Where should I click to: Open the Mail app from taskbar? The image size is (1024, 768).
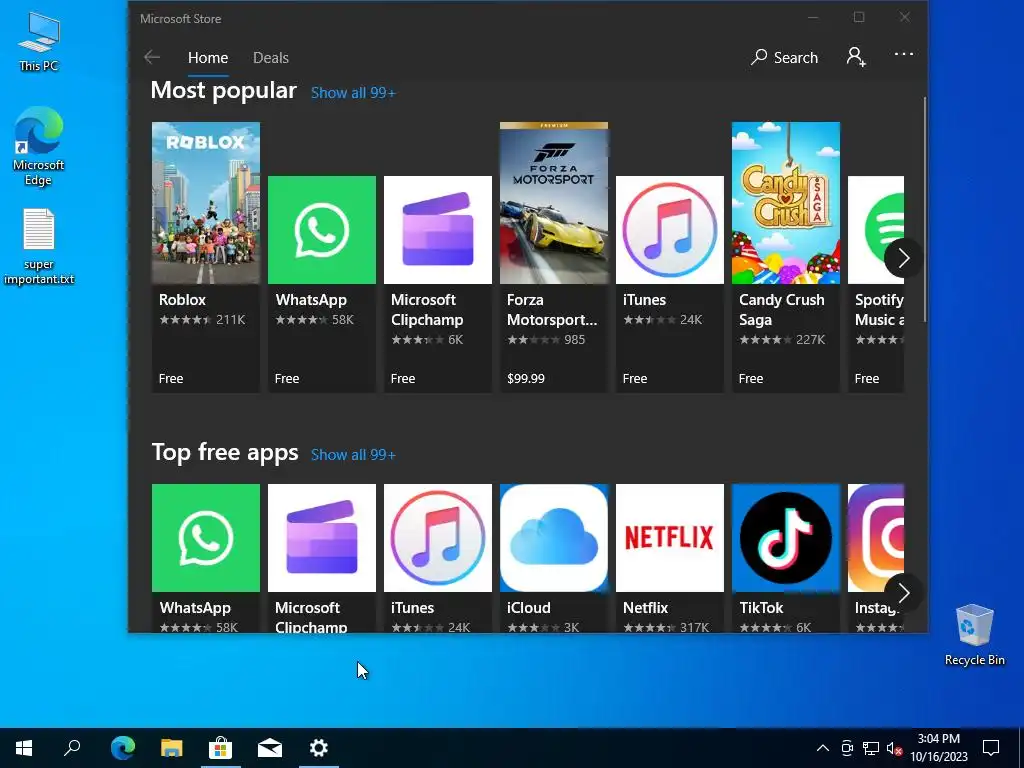pyautogui.click(x=270, y=748)
